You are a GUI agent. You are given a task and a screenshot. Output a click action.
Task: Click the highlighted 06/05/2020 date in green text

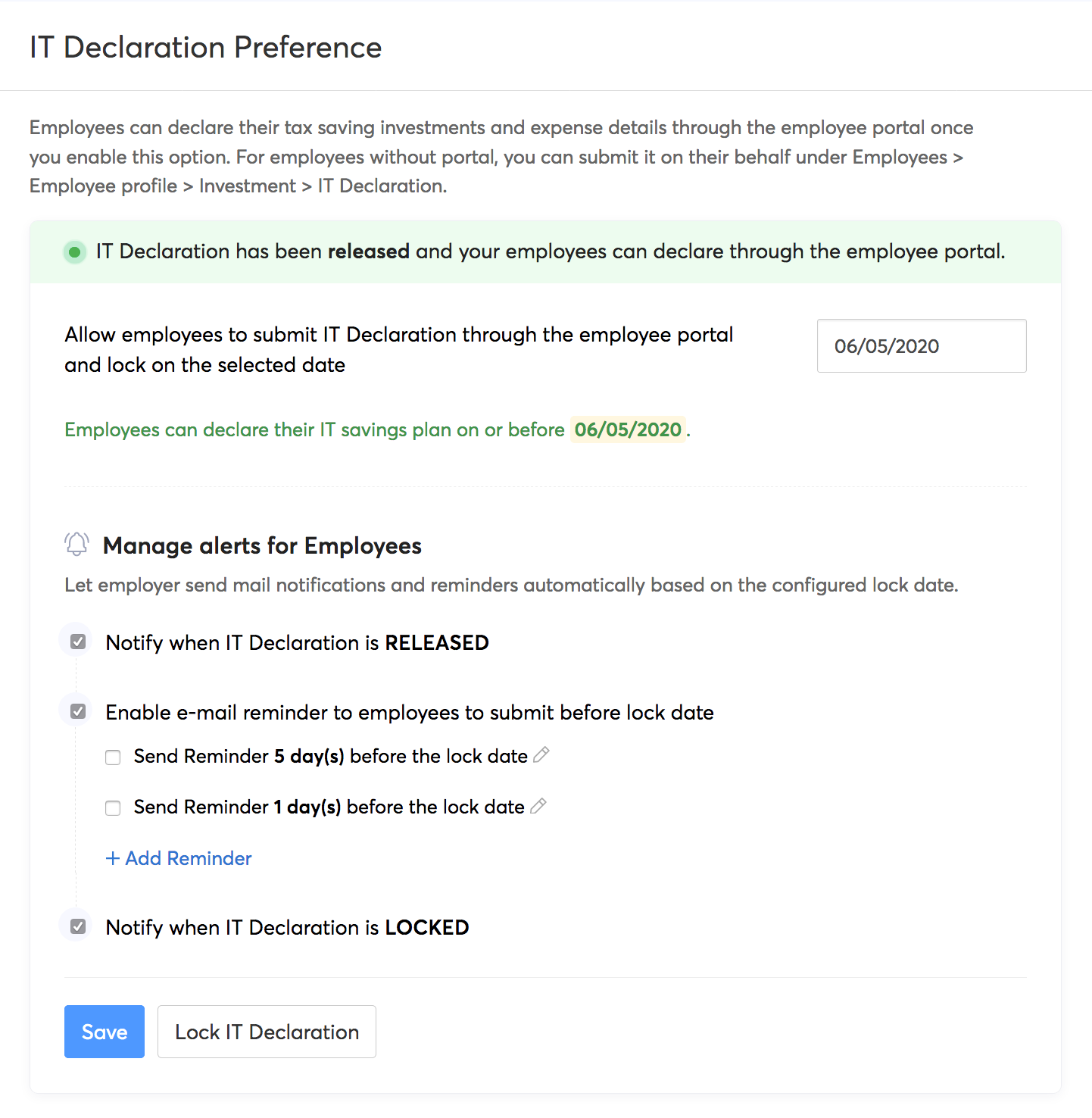click(628, 429)
